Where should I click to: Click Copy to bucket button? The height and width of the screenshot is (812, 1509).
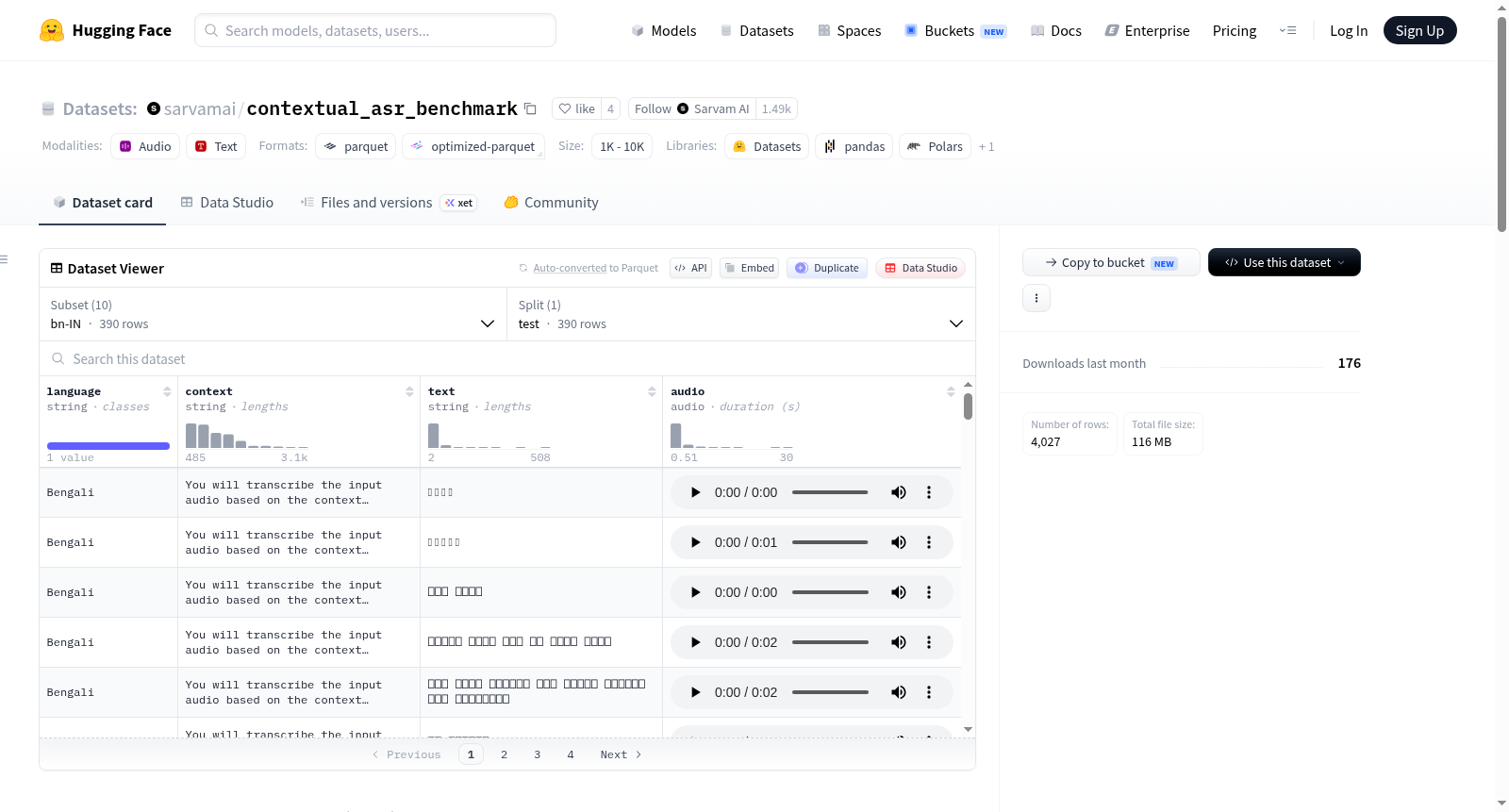(1111, 262)
